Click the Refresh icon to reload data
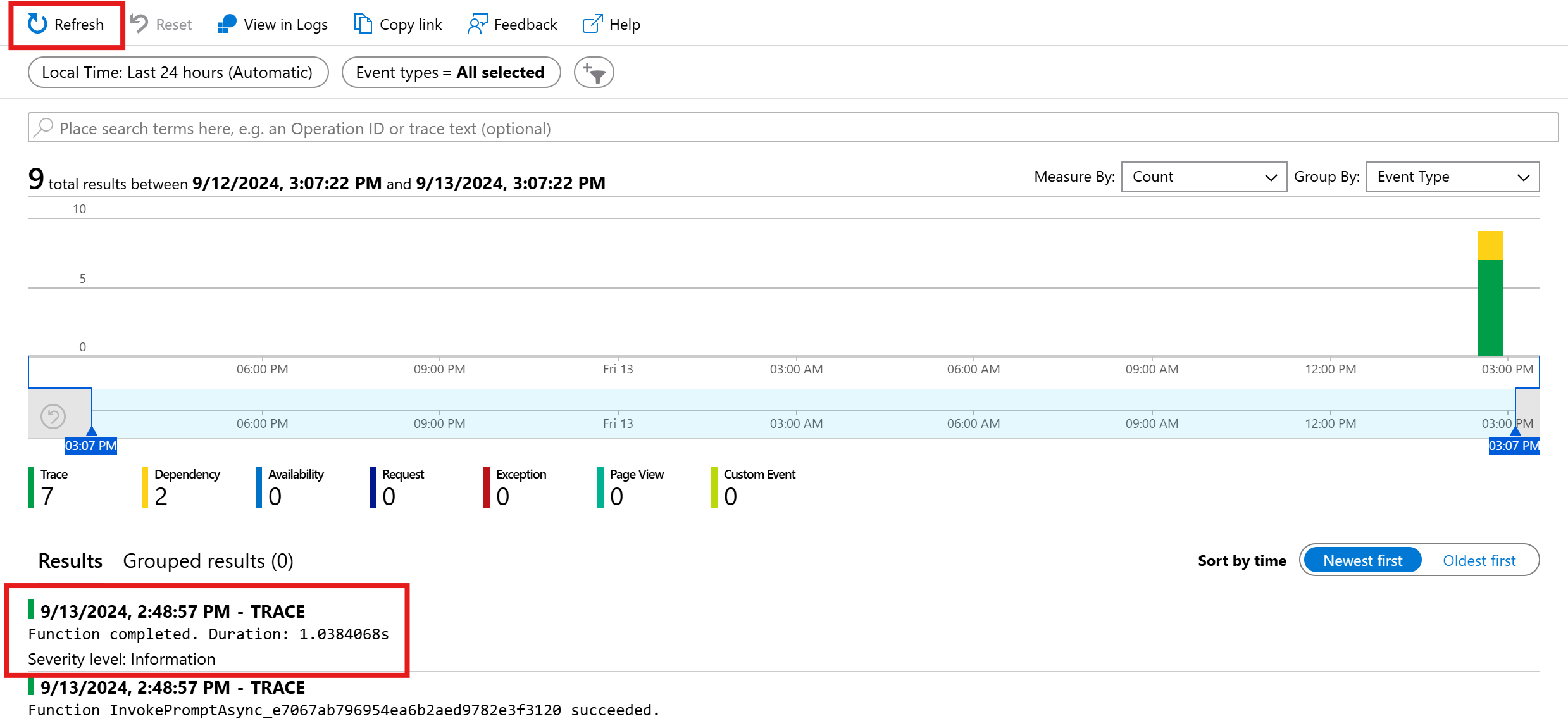1568x721 pixels. [x=35, y=24]
